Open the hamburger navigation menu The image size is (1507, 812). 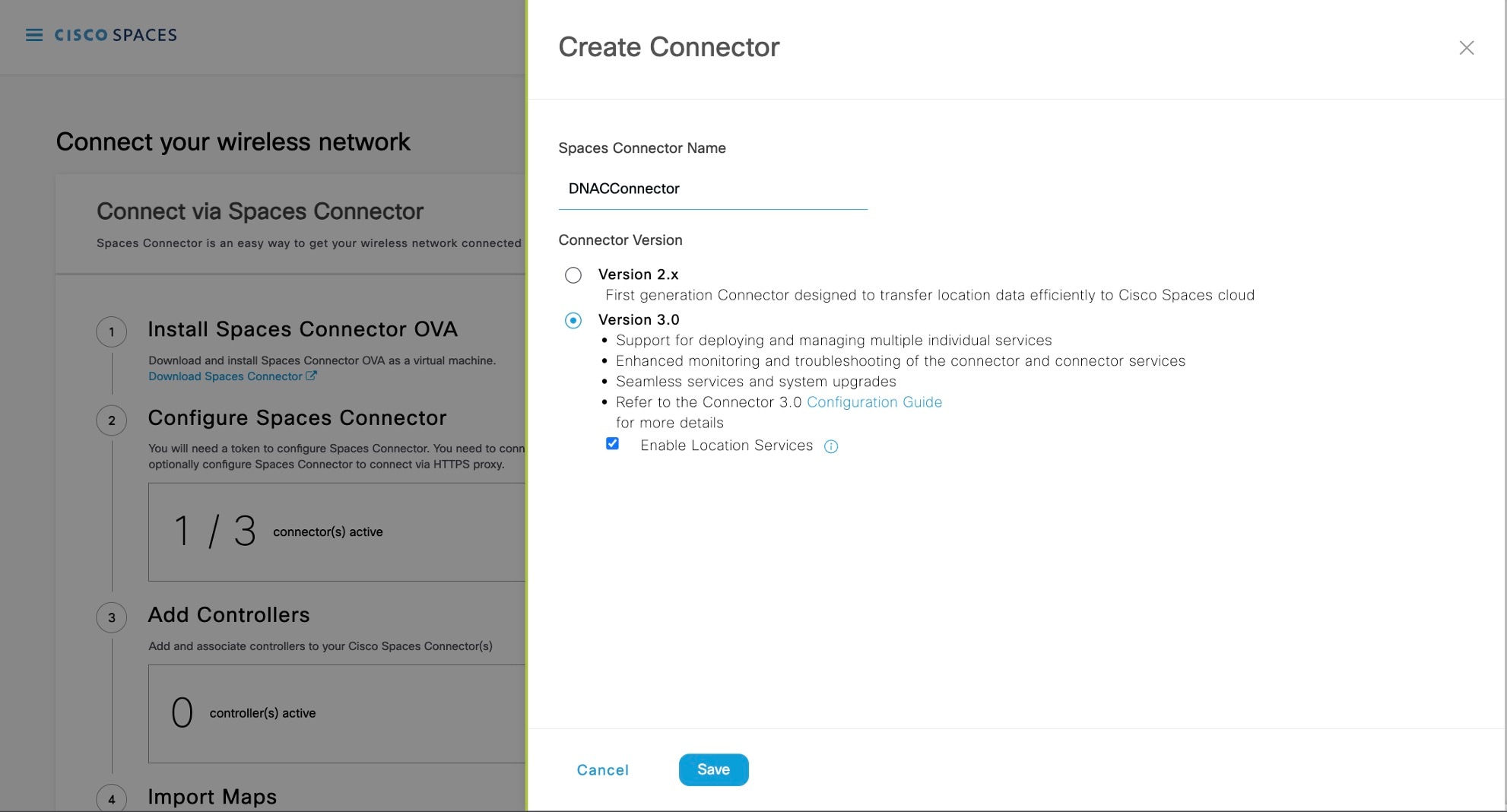[x=34, y=35]
